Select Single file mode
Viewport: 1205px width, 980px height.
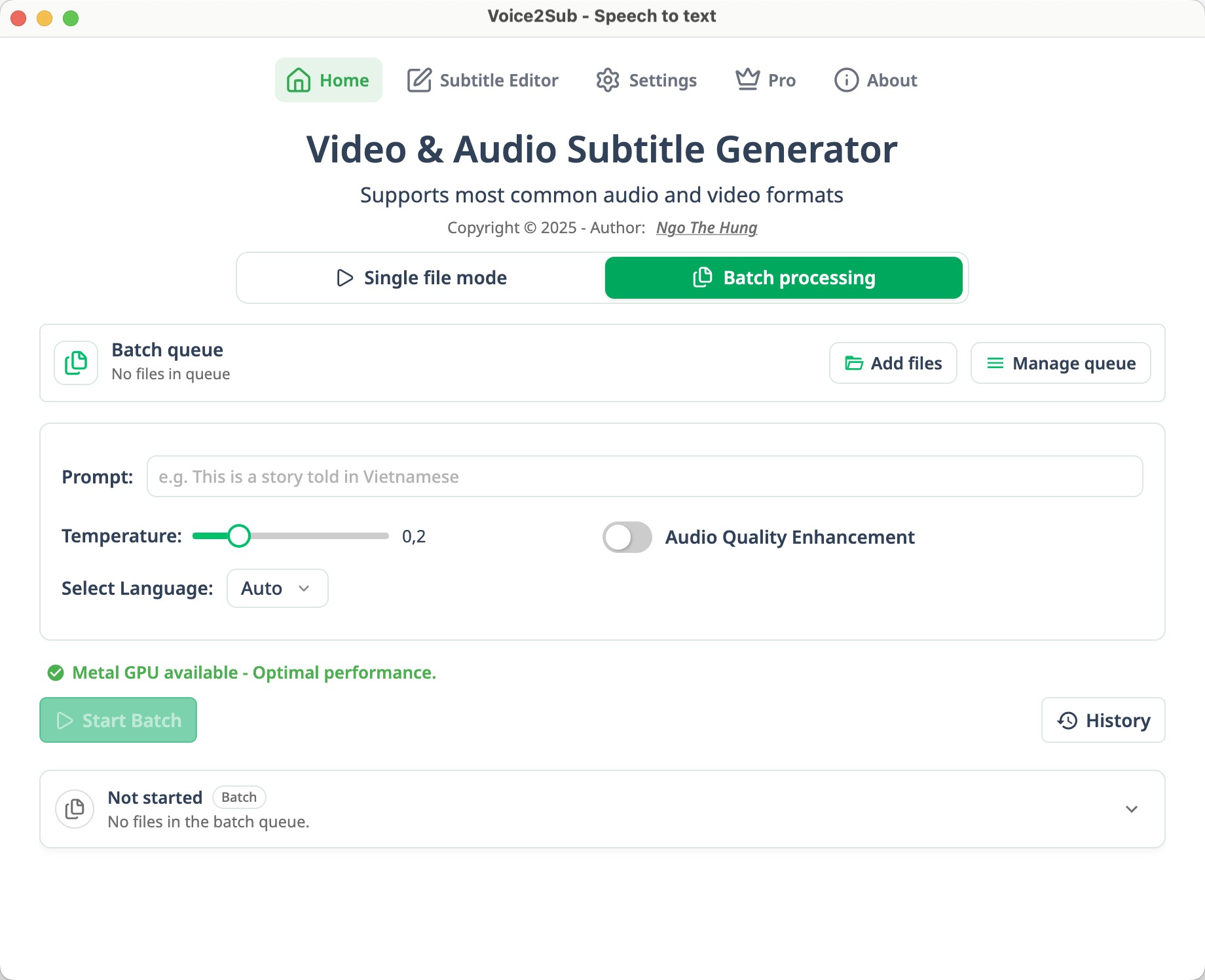(422, 278)
